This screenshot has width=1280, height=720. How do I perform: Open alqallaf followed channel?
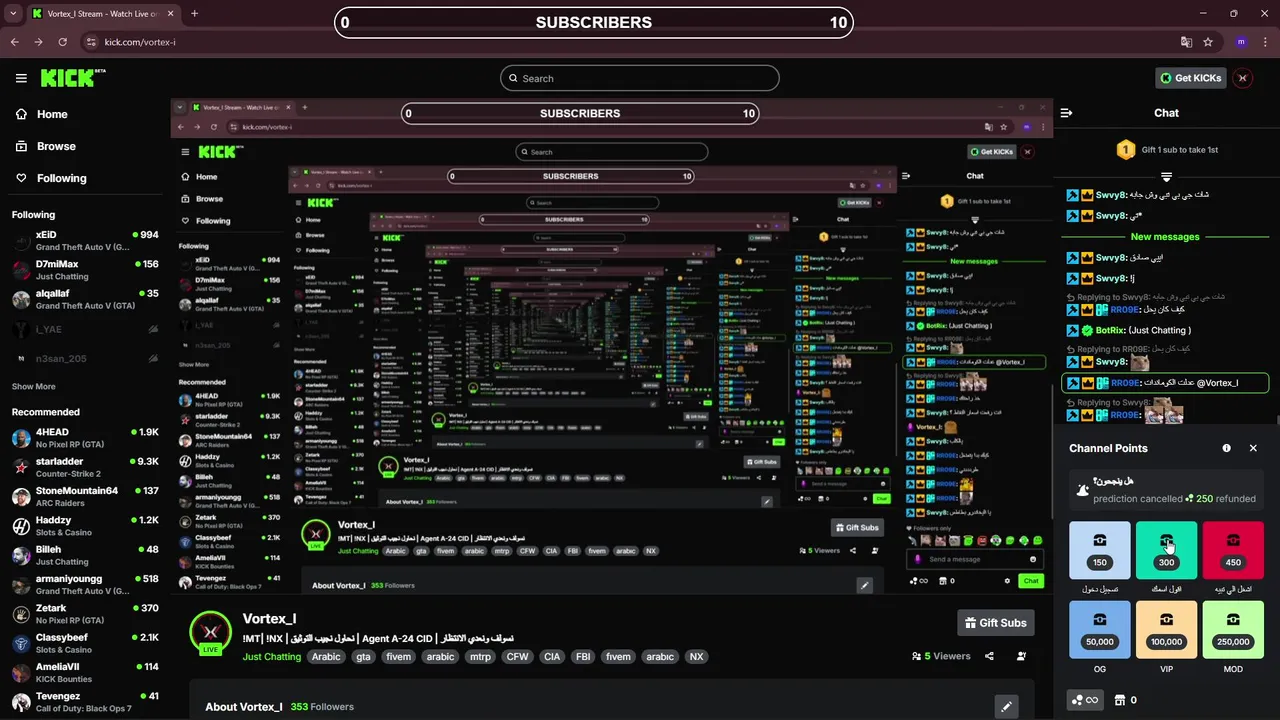(x=85, y=299)
